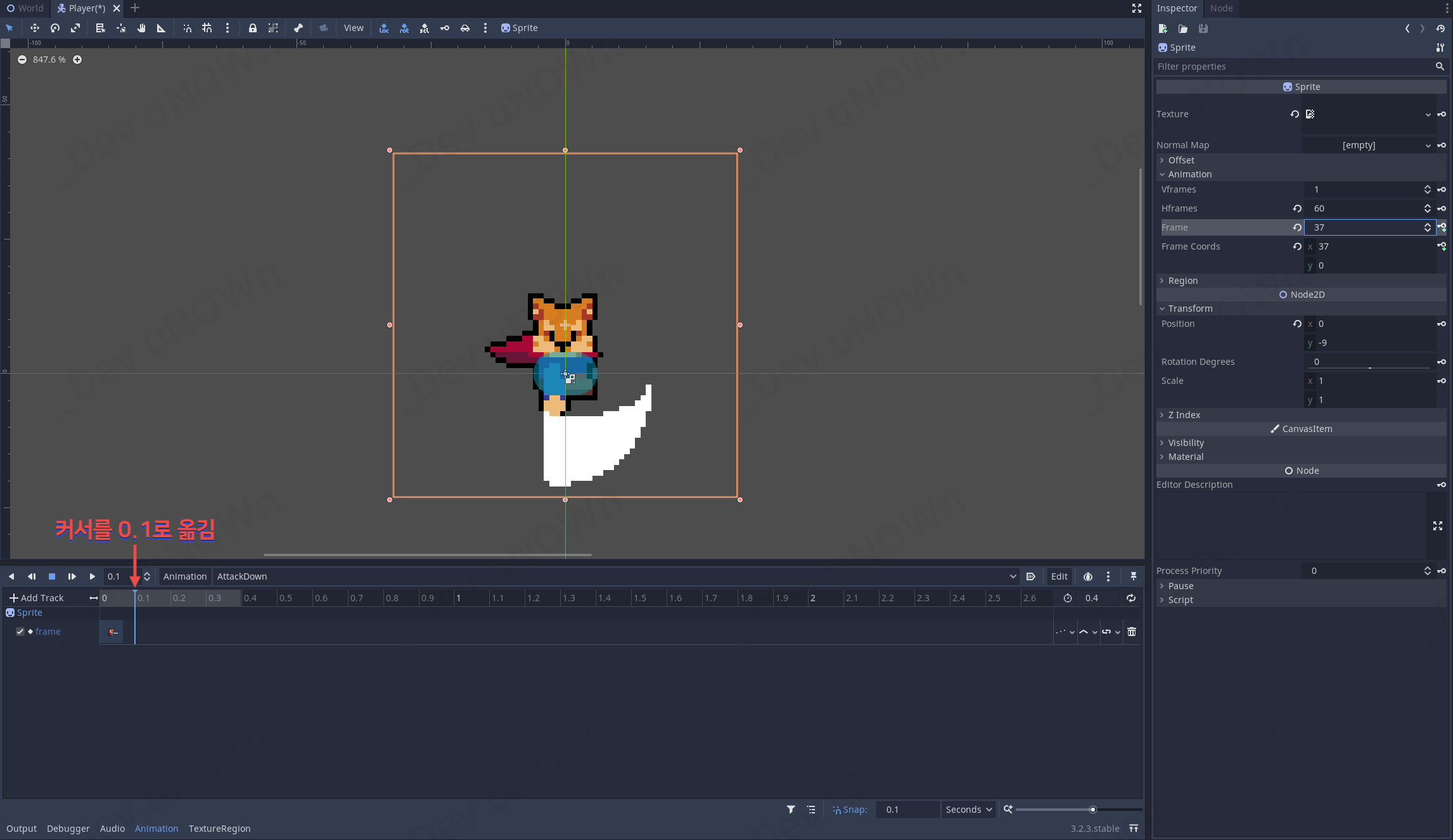Select the Rotate mode tool
Screen dimensions: 1453x840
coord(55,28)
